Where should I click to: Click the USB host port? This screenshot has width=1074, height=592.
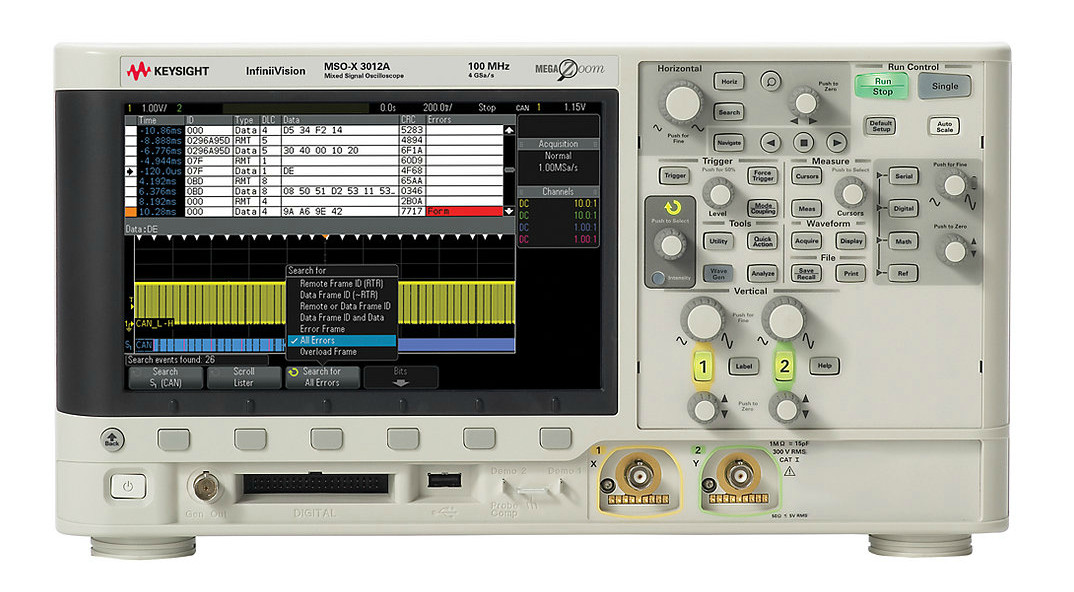point(444,480)
